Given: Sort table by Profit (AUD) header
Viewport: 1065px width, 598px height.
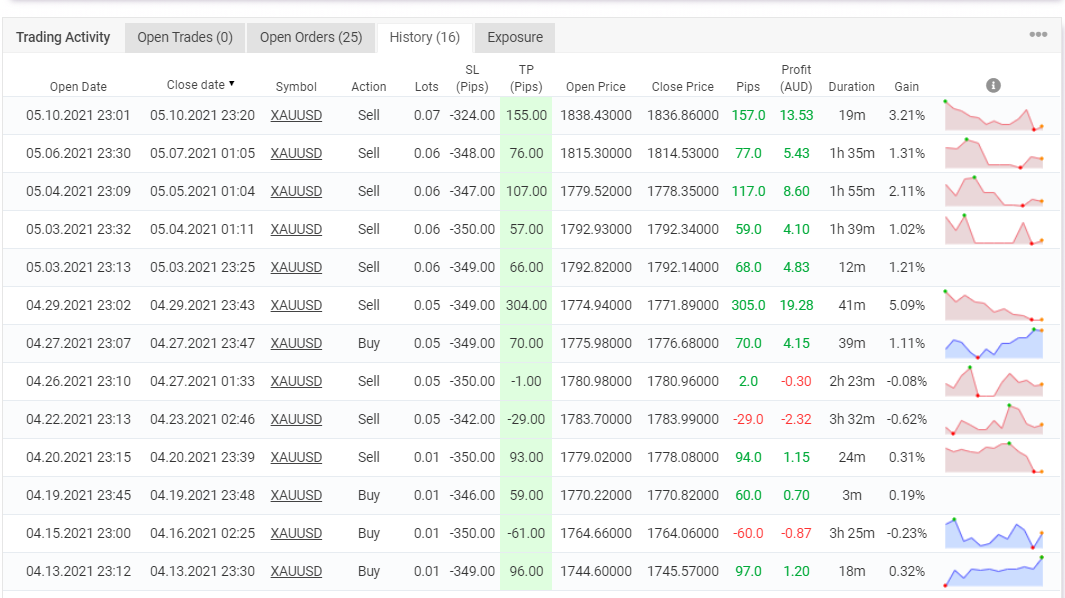Looking at the screenshot, I should (796, 78).
